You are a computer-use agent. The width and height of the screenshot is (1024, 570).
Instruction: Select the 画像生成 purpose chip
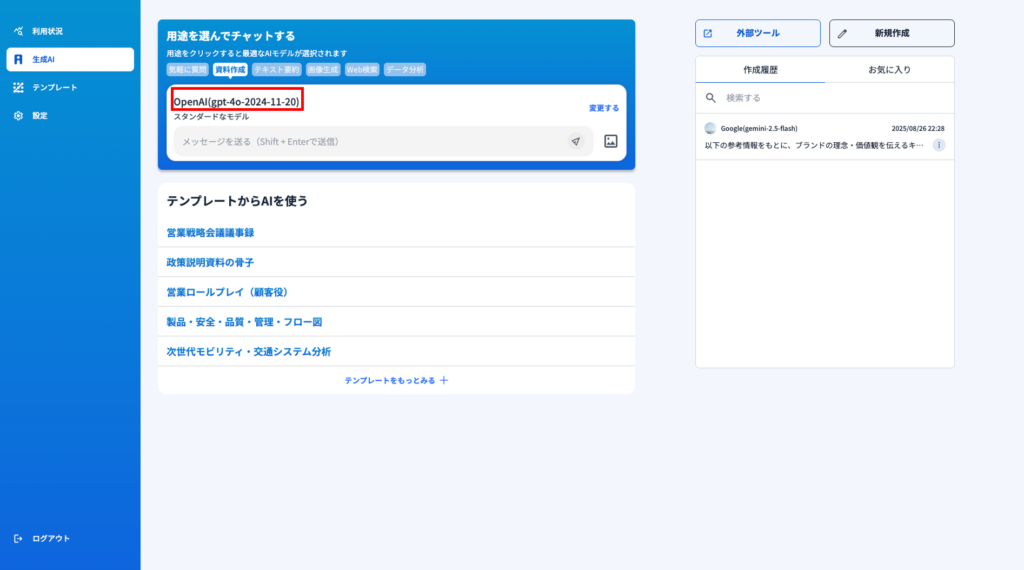[x=323, y=70]
